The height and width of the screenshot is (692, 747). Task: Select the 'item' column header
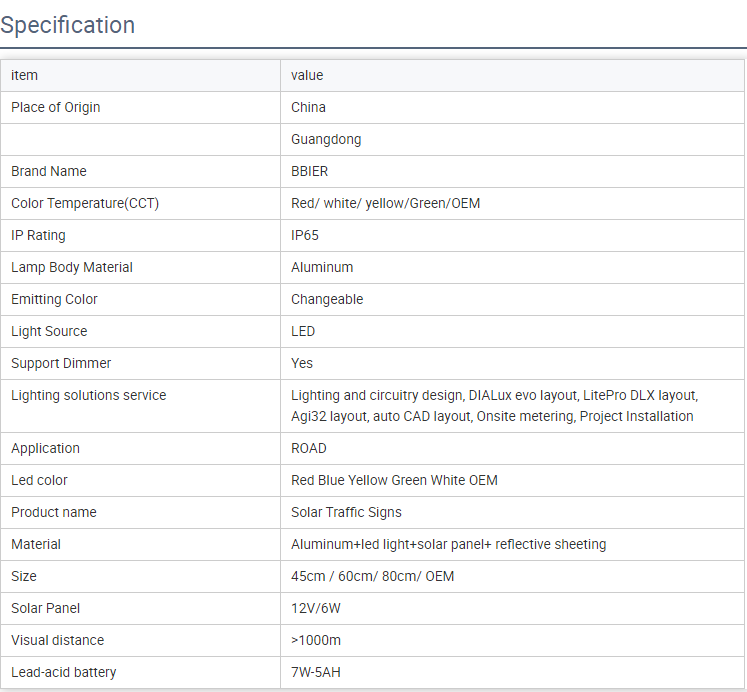tap(24, 75)
